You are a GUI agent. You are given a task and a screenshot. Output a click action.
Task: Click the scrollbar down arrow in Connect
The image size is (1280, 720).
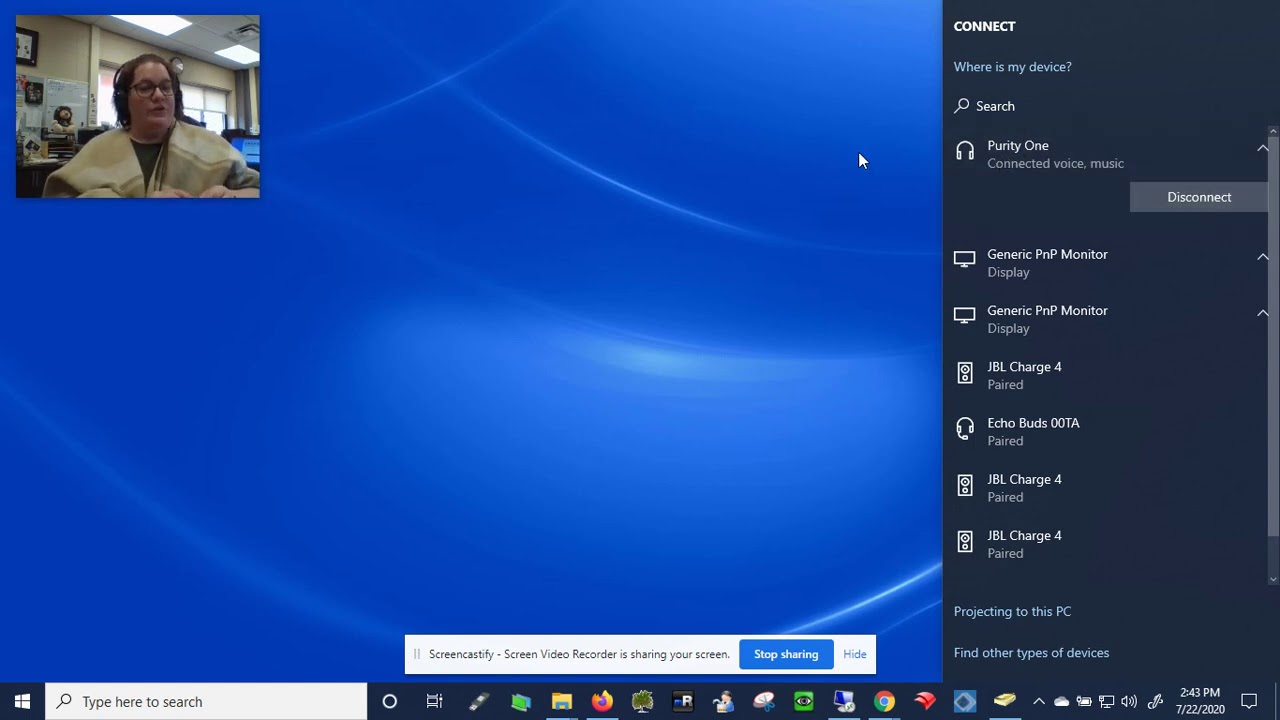pos(1273,579)
